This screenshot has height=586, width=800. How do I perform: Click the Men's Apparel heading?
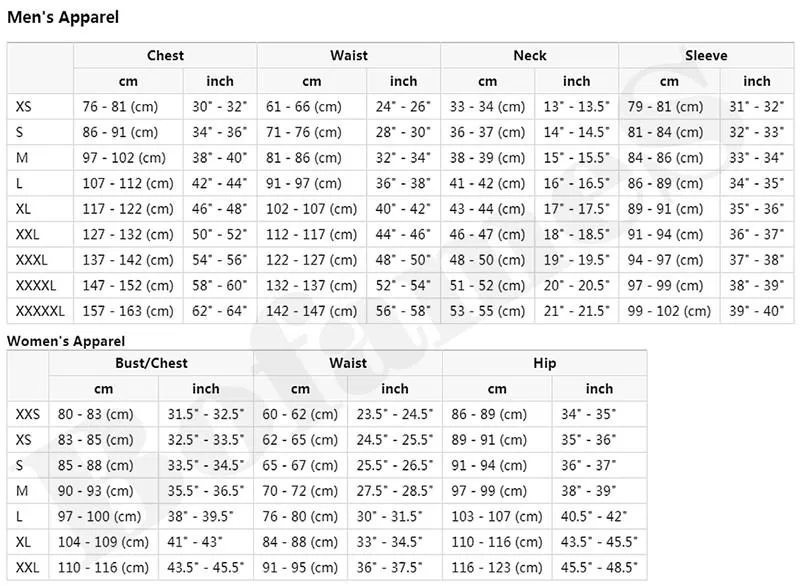[63, 17]
